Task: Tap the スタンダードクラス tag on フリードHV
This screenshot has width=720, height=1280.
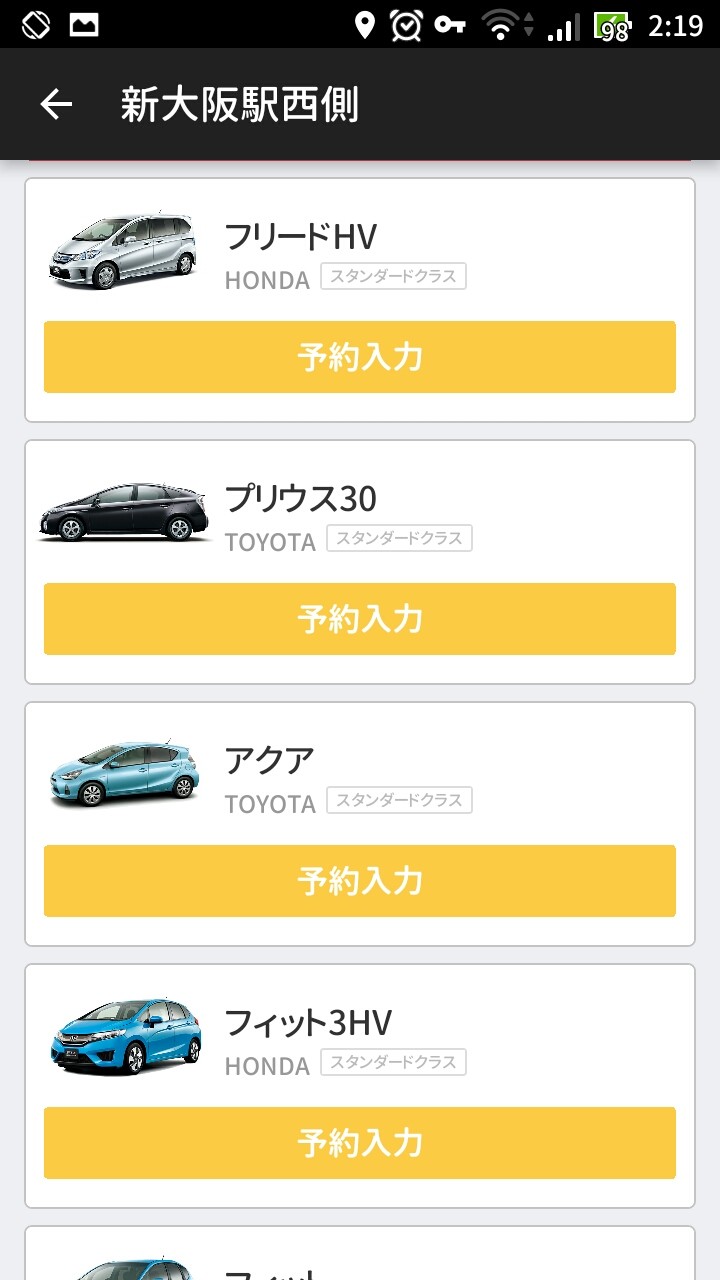Action: pyautogui.click(x=393, y=277)
